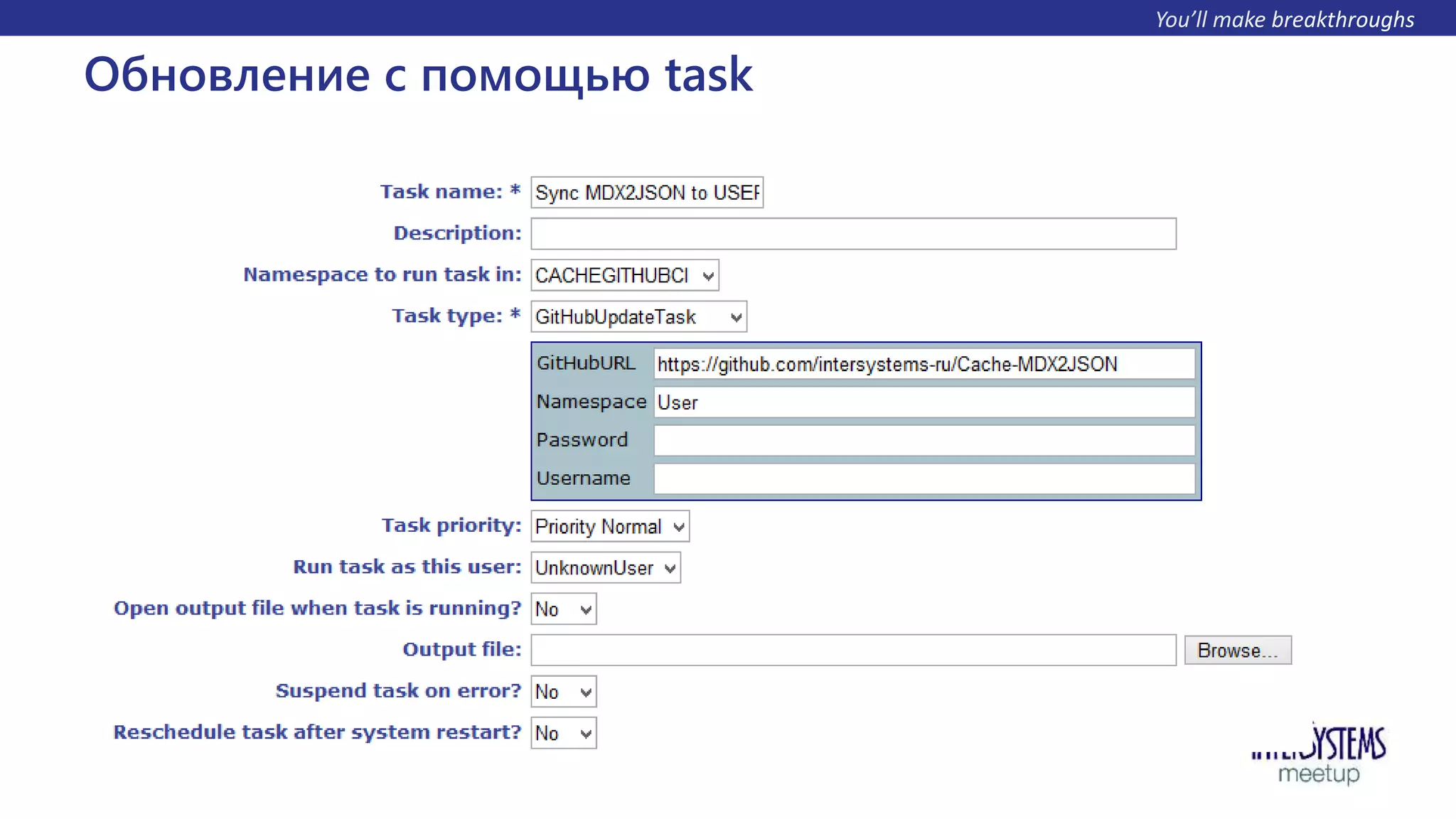Click the Password input field
Image resolution: width=1456 pixels, height=819 pixels.
click(x=924, y=441)
